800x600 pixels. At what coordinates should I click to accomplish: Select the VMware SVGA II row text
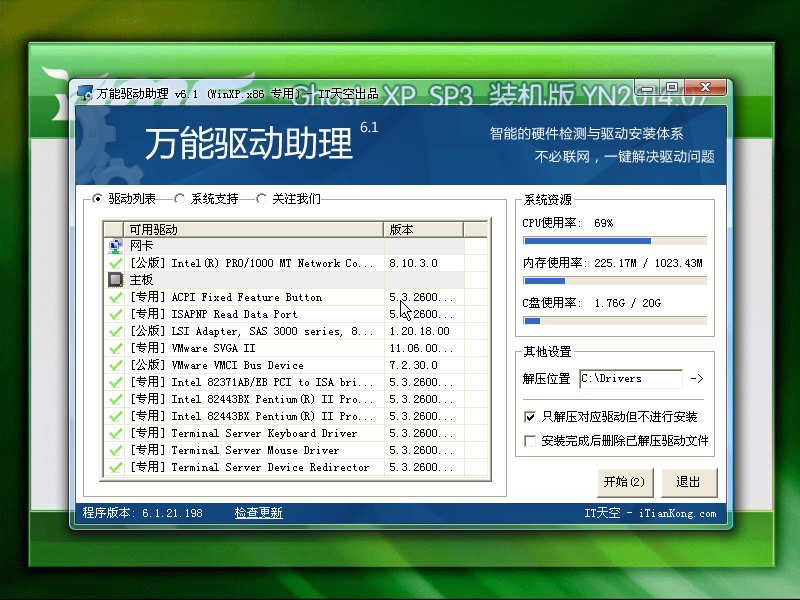pyautogui.click(x=192, y=348)
